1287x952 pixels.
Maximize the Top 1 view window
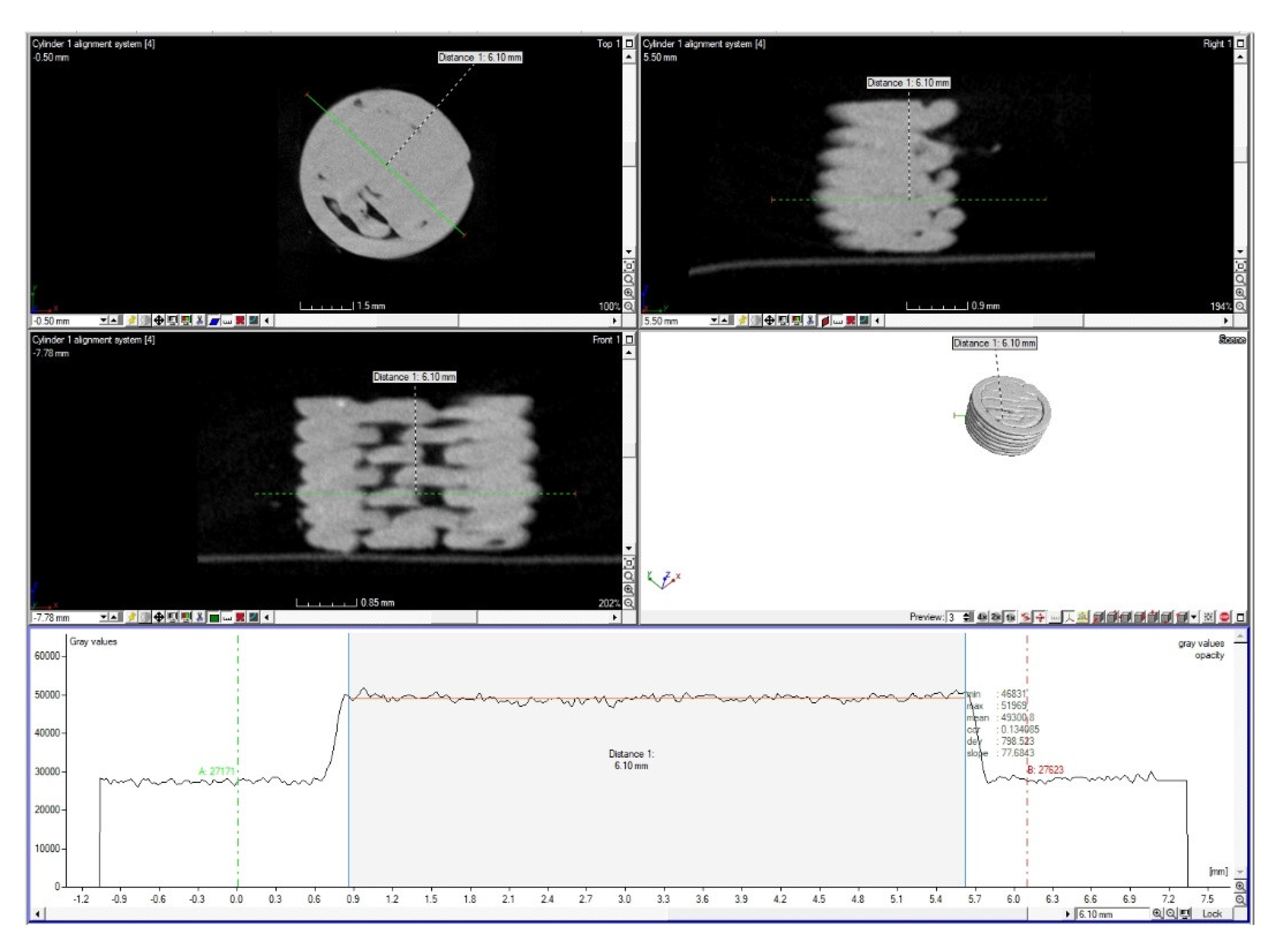(x=629, y=44)
